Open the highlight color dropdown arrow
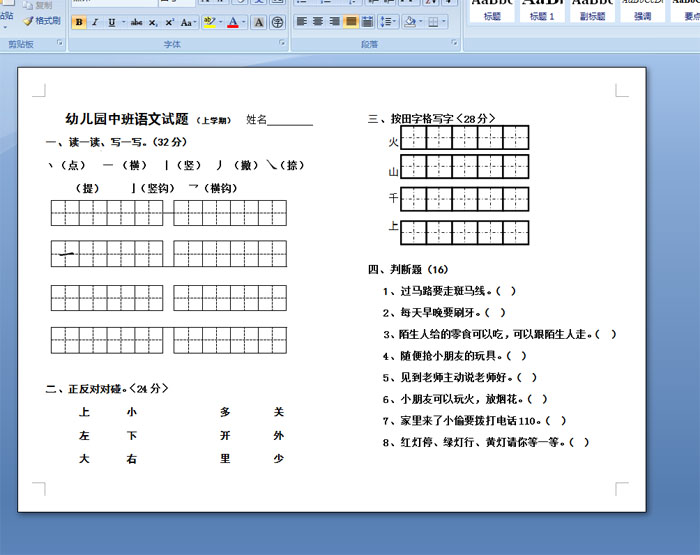 click(220, 22)
